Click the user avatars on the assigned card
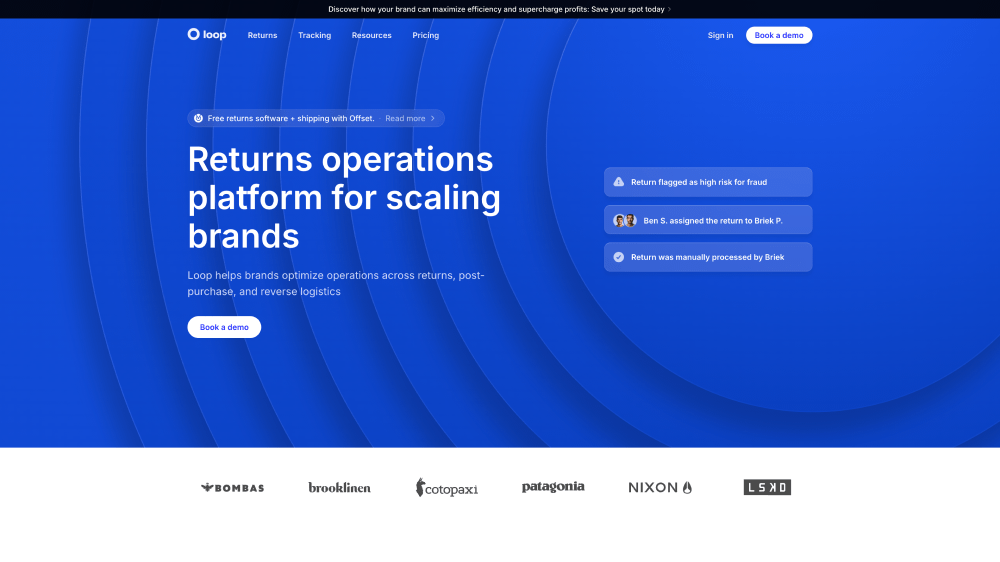 tap(625, 221)
